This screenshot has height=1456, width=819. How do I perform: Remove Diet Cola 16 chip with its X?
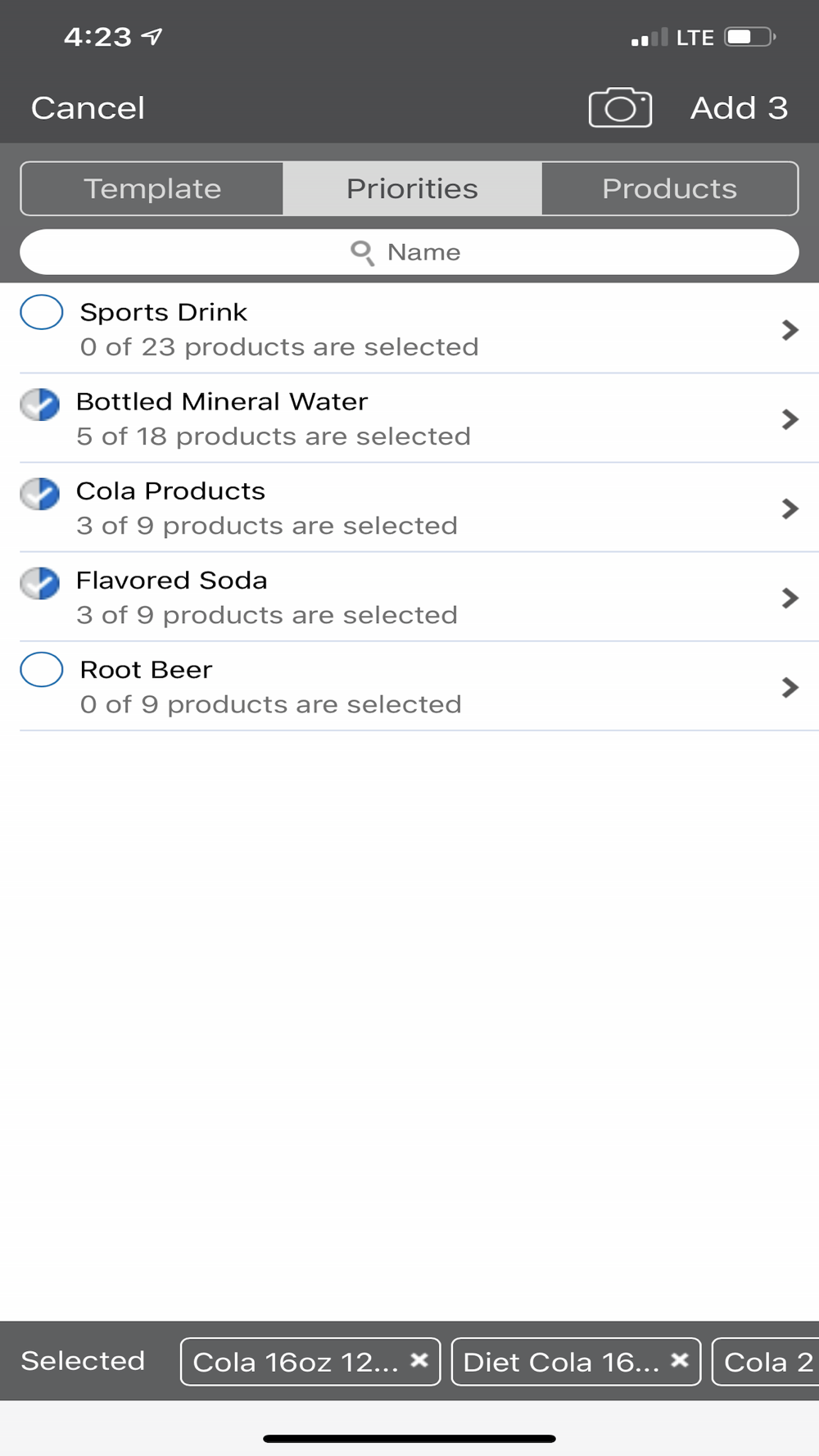click(679, 1360)
